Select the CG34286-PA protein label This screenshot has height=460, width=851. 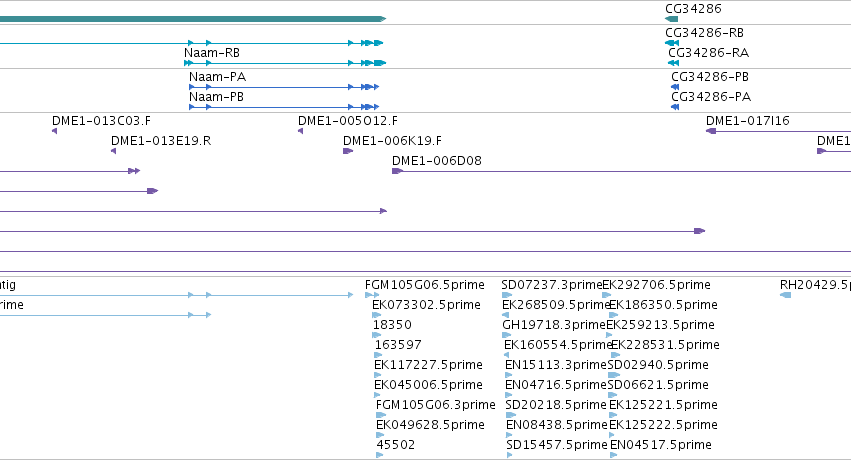pyautogui.click(x=711, y=97)
